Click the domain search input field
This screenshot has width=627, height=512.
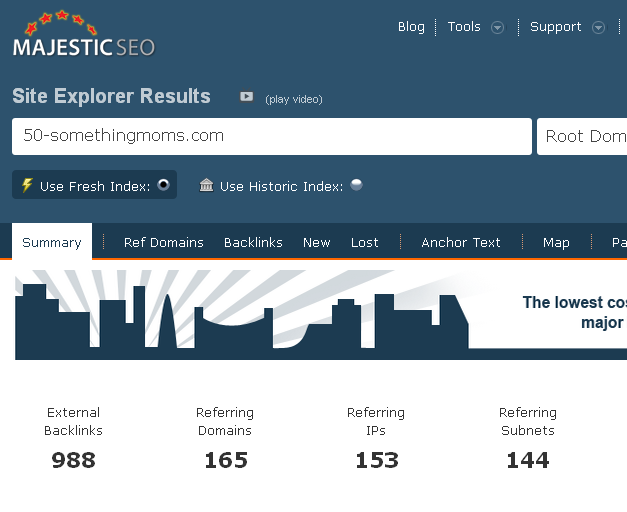click(x=271, y=136)
